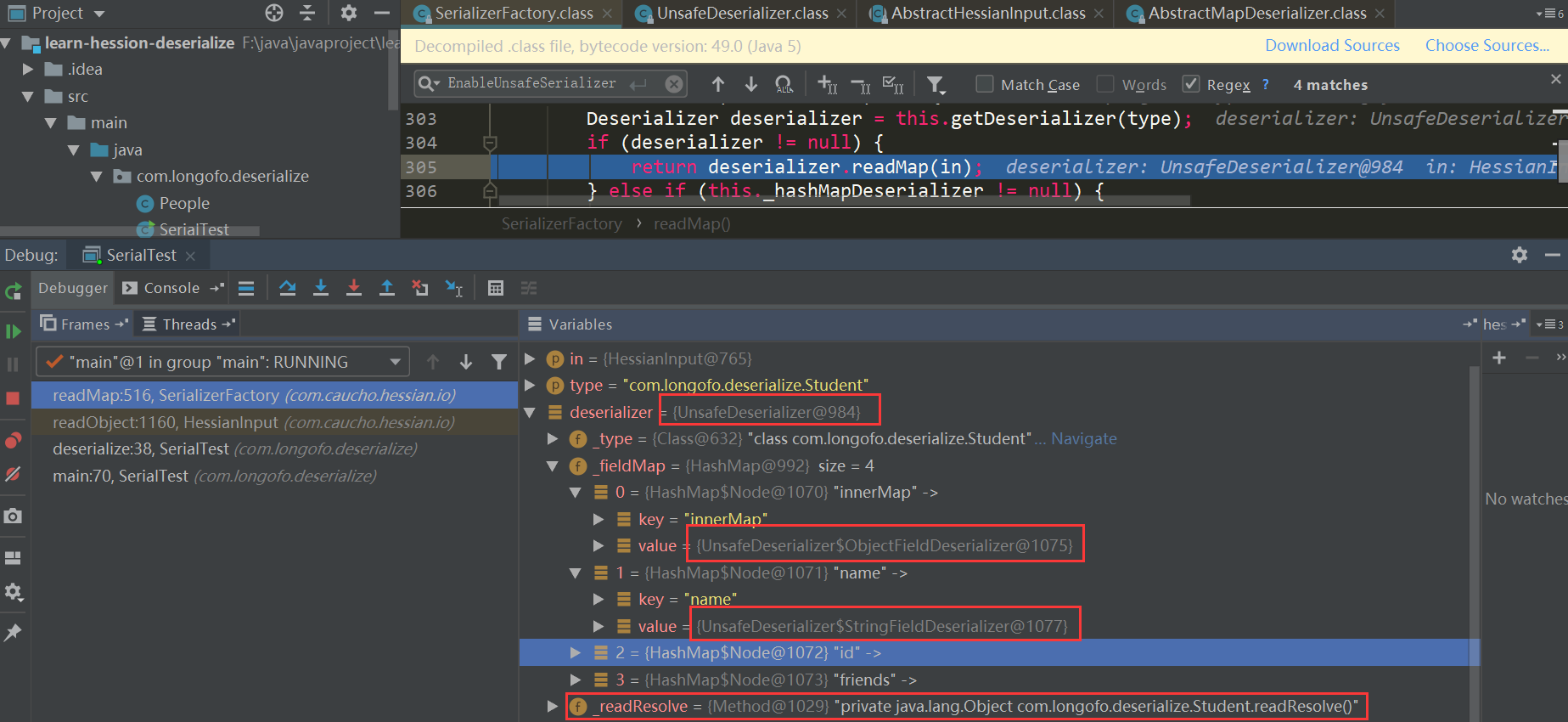Switch to the UnsafeDeserializer.class tab

(741, 13)
